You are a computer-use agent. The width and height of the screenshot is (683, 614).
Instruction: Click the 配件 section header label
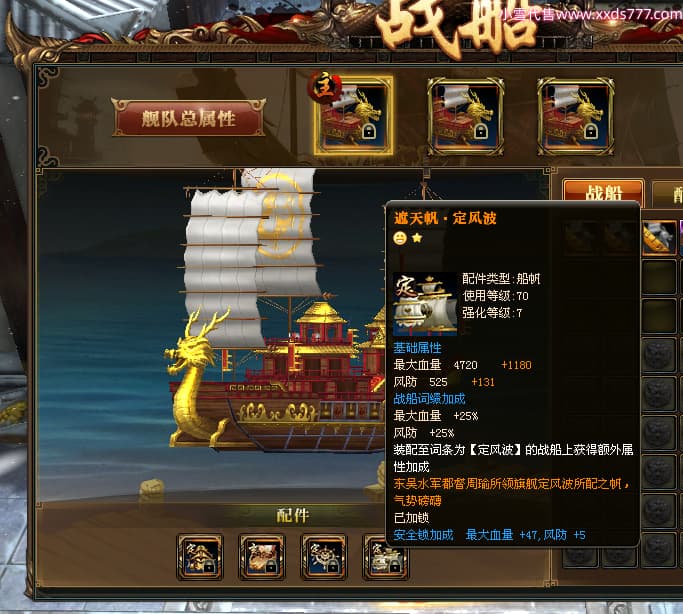(x=293, y=515)
